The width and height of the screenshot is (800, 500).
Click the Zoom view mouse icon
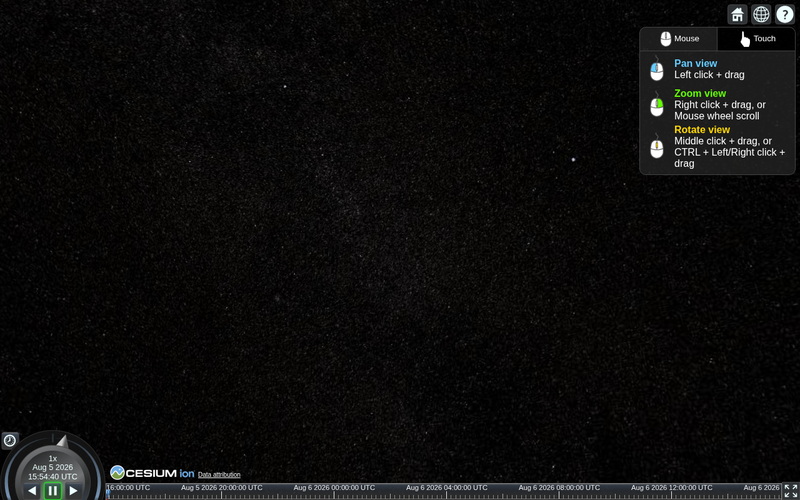coord(657,105)
